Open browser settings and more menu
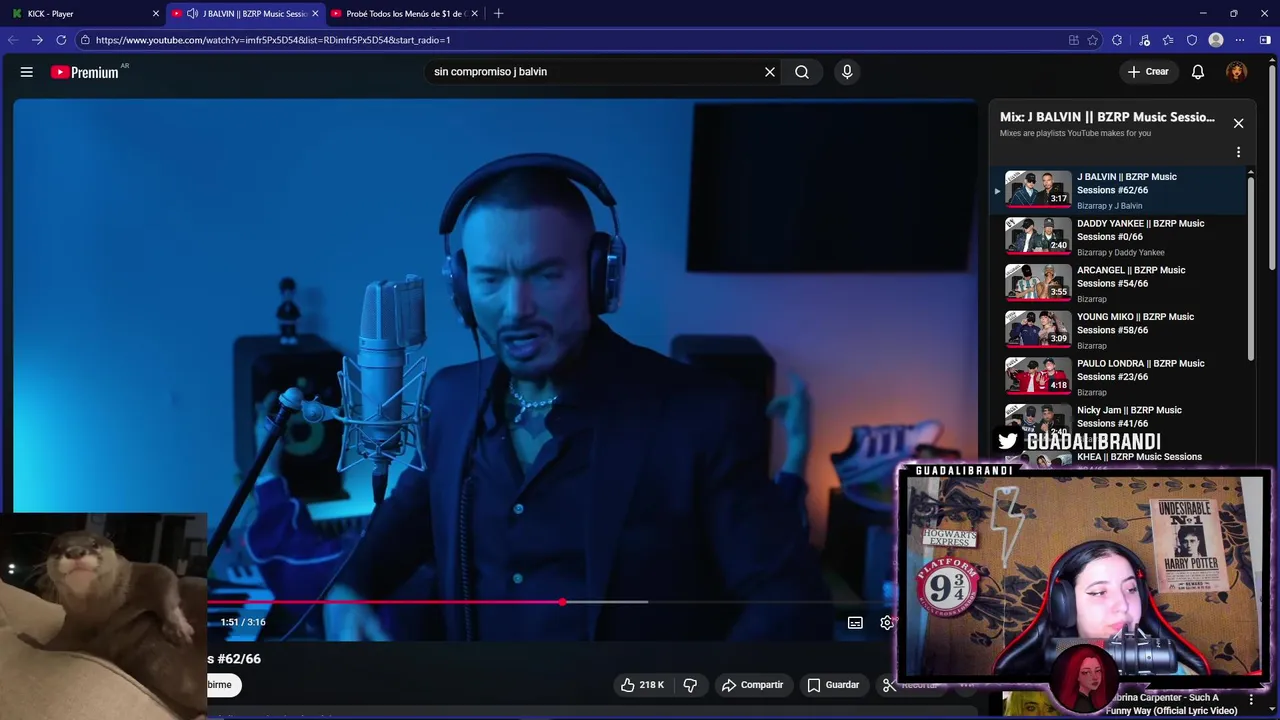This screenshot has height=720, width=1280. pyautogui.click(x=1240, y=40)
